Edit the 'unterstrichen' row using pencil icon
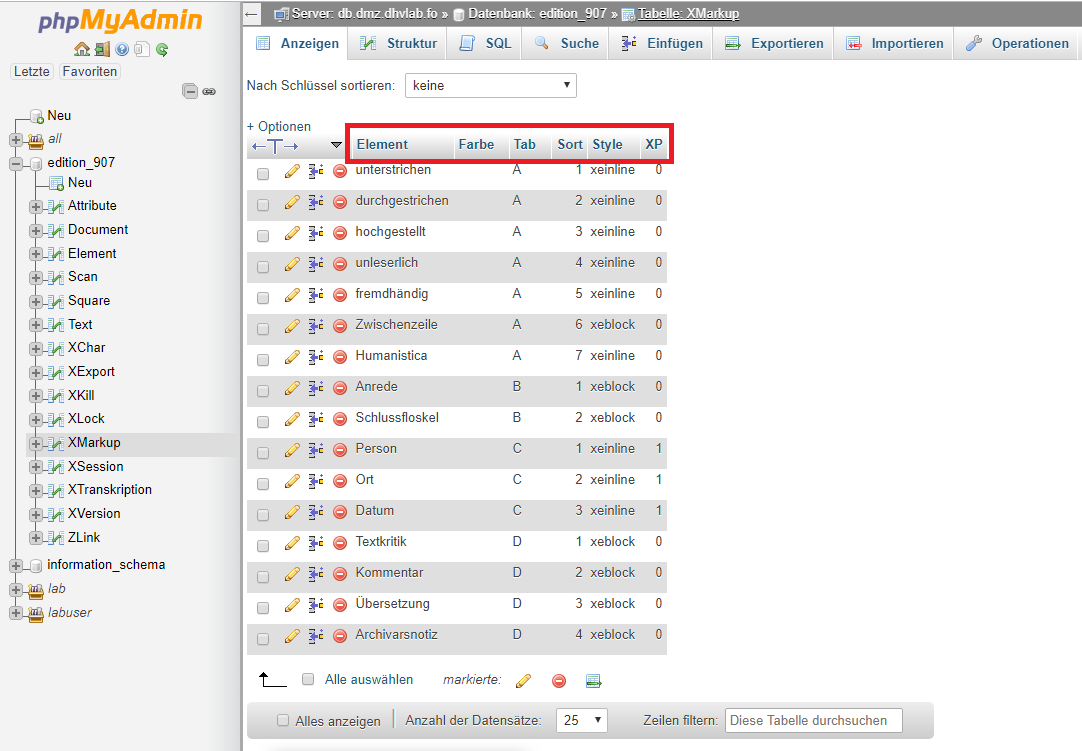 292,171
